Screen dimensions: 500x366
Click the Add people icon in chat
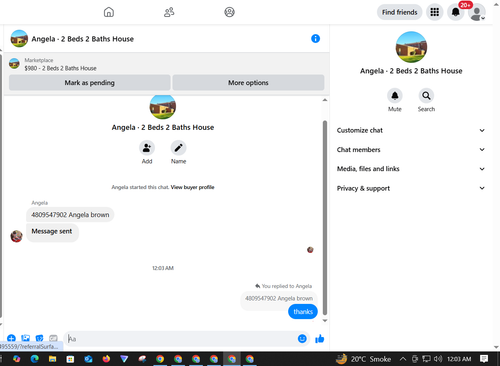[147, 148]
